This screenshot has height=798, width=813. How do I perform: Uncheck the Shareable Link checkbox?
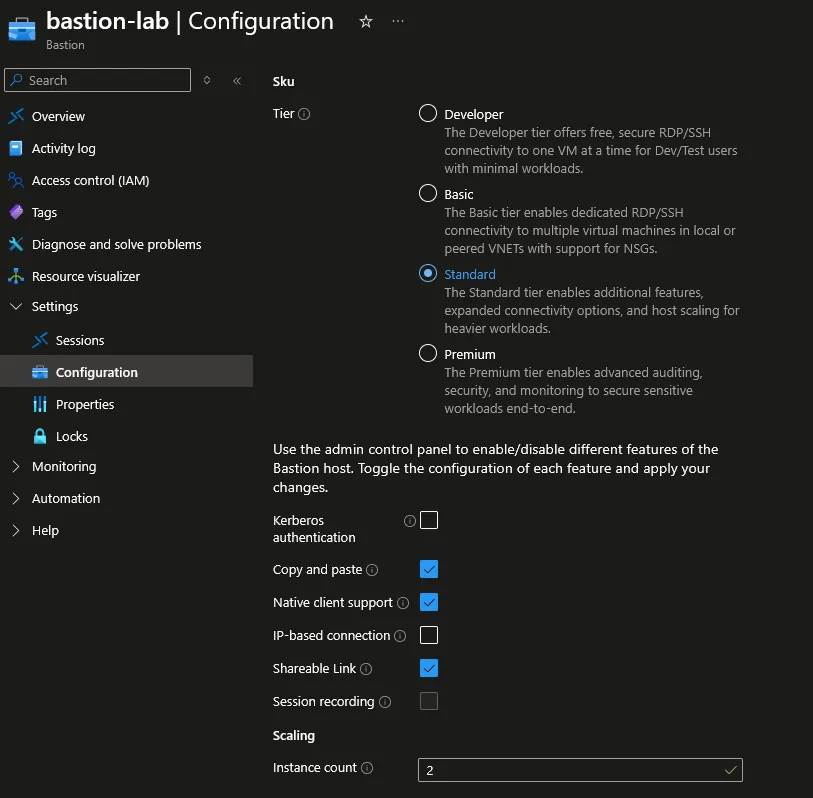point(429,668)
